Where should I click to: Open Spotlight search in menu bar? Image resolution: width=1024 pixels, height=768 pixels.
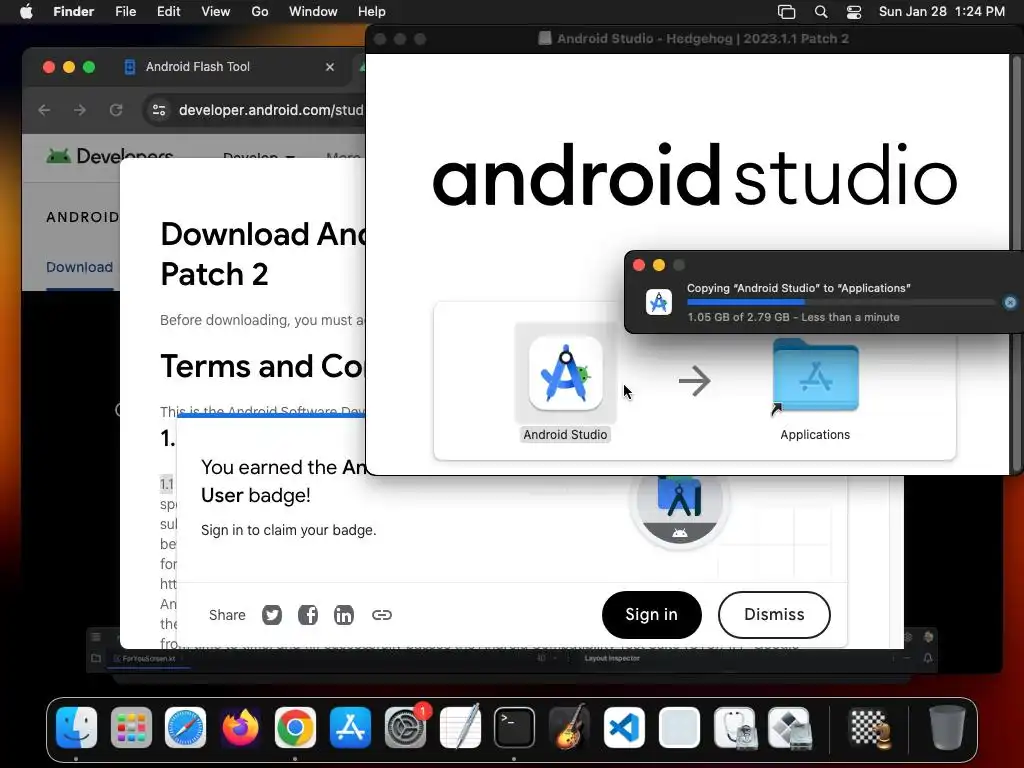tap(821, 12)
